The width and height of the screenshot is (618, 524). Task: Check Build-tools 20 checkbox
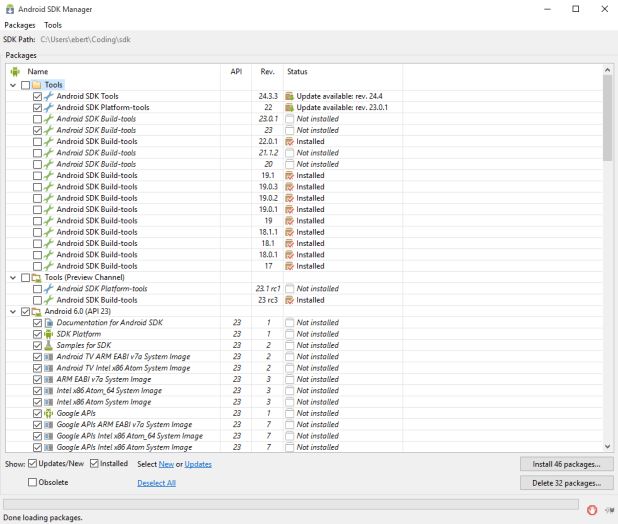(37, 164)
